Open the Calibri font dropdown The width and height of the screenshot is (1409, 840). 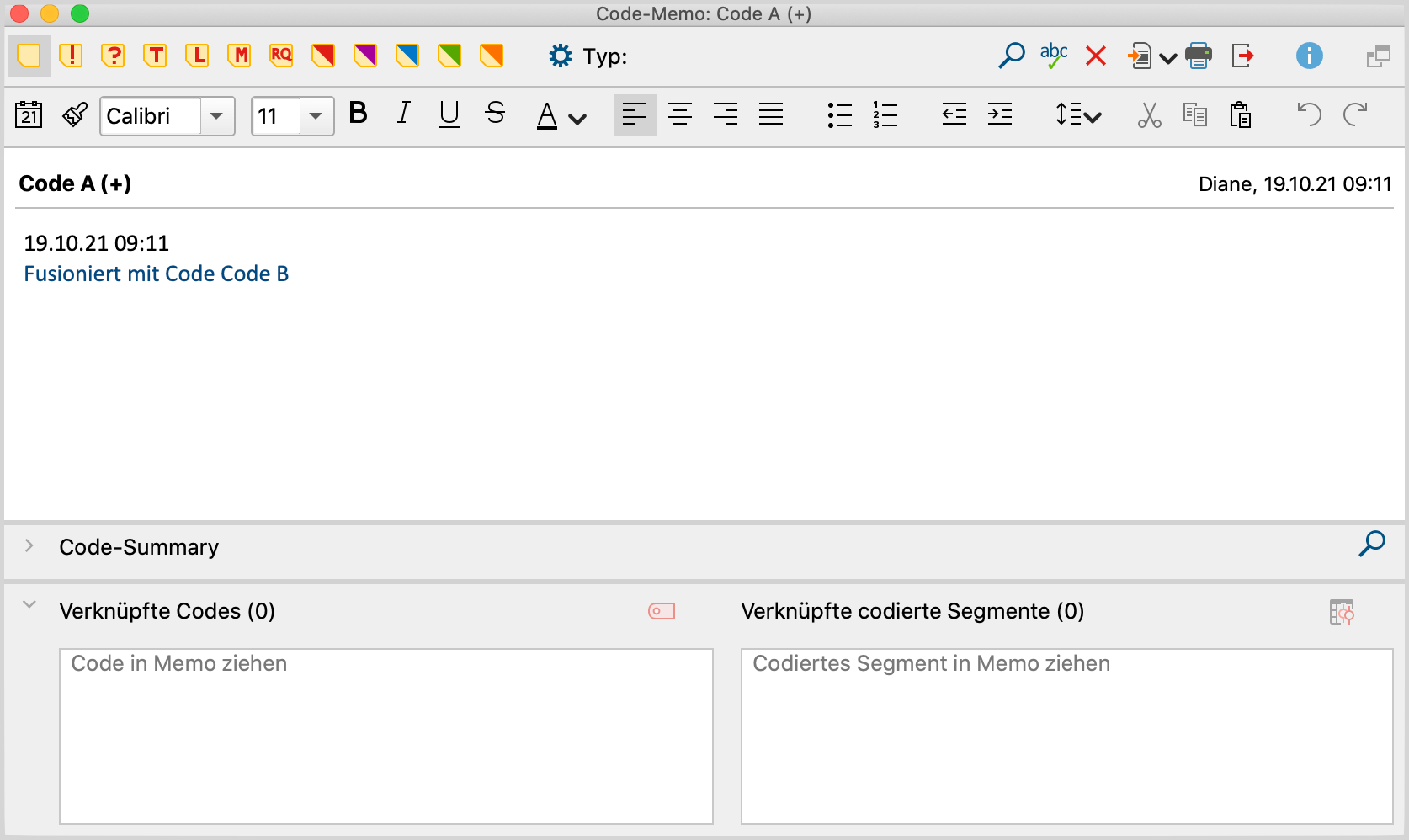(x=217, y=116)
